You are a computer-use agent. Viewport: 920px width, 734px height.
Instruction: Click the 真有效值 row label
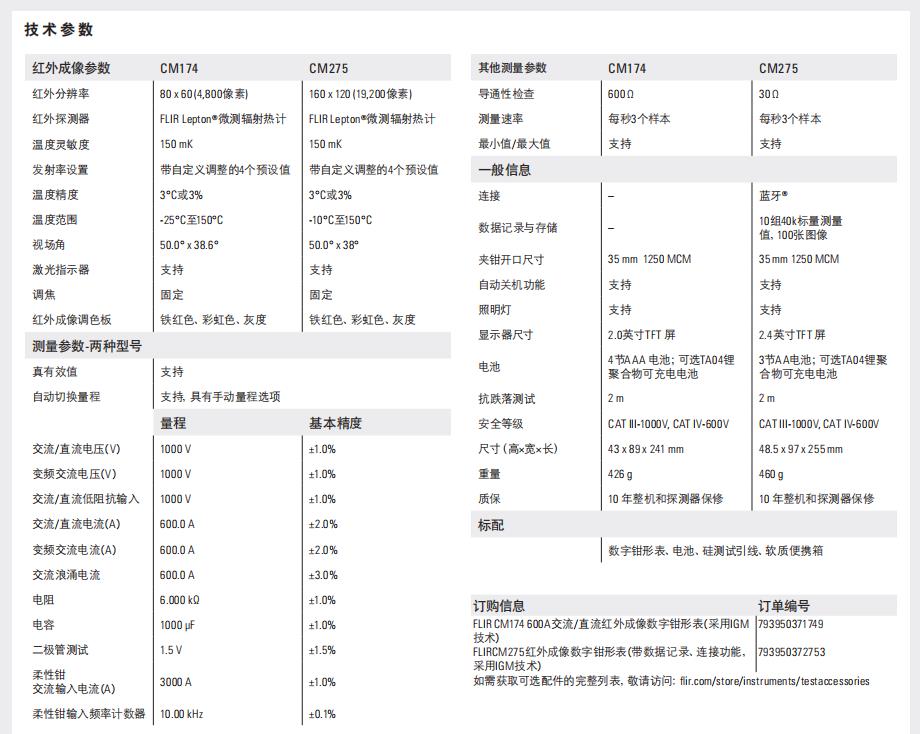(x=55, y=372)
